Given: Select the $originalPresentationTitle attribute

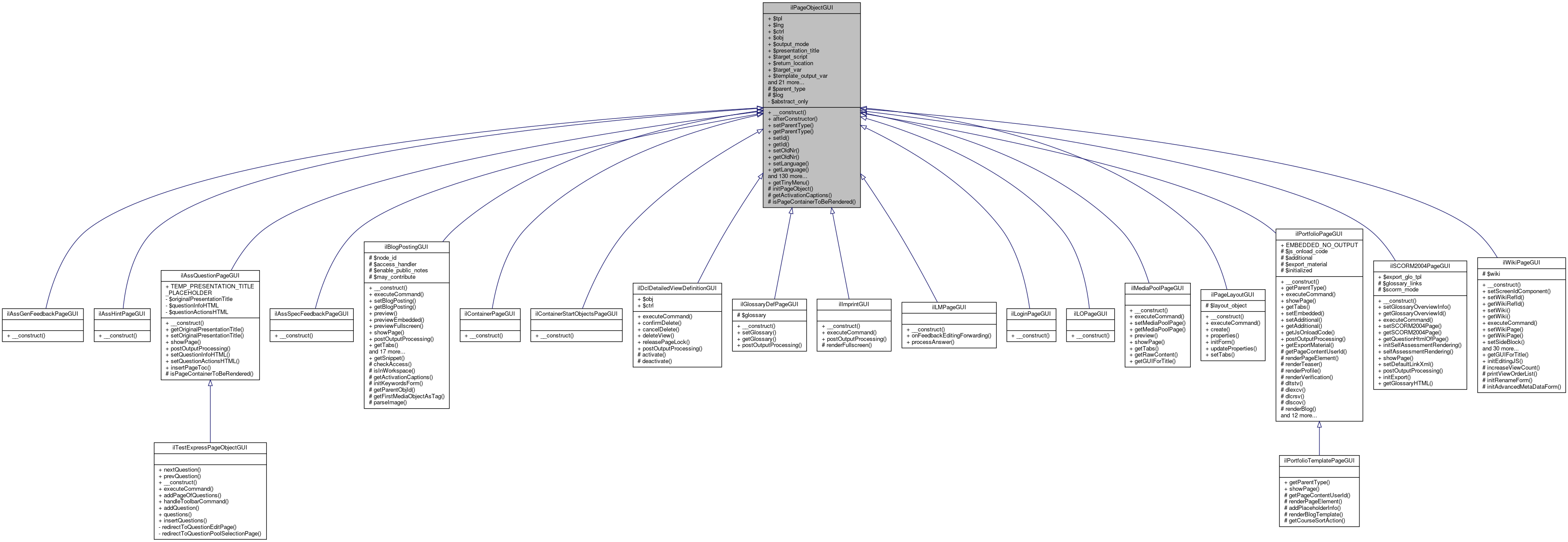Looking at the screenshot, I should click(199, 299).
